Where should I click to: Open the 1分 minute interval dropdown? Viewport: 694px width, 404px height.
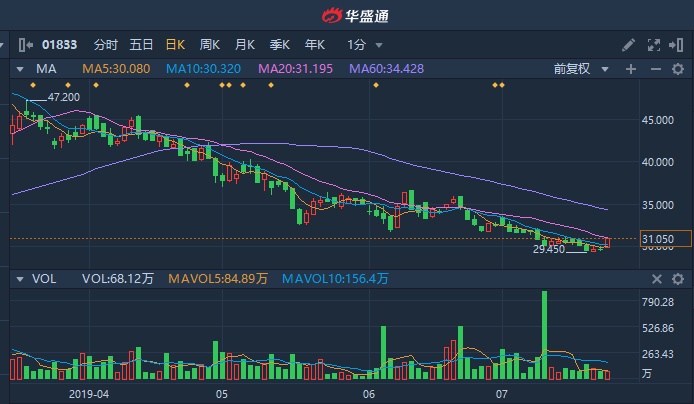365,45
